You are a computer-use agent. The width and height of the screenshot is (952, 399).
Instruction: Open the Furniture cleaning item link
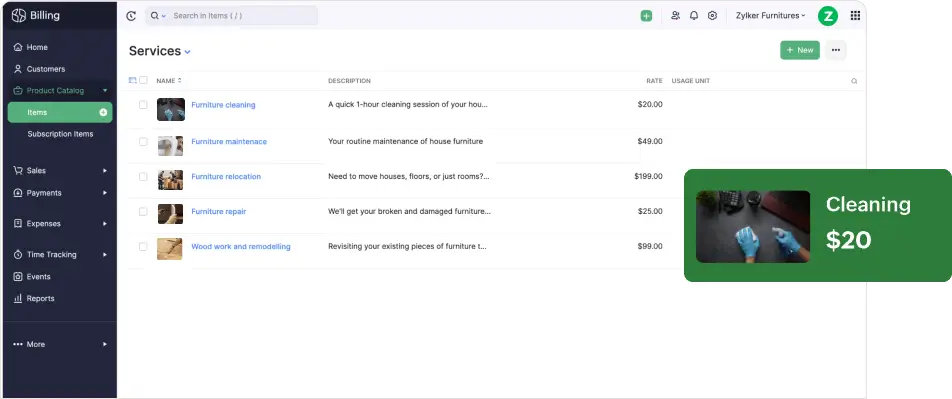[223, 104]
